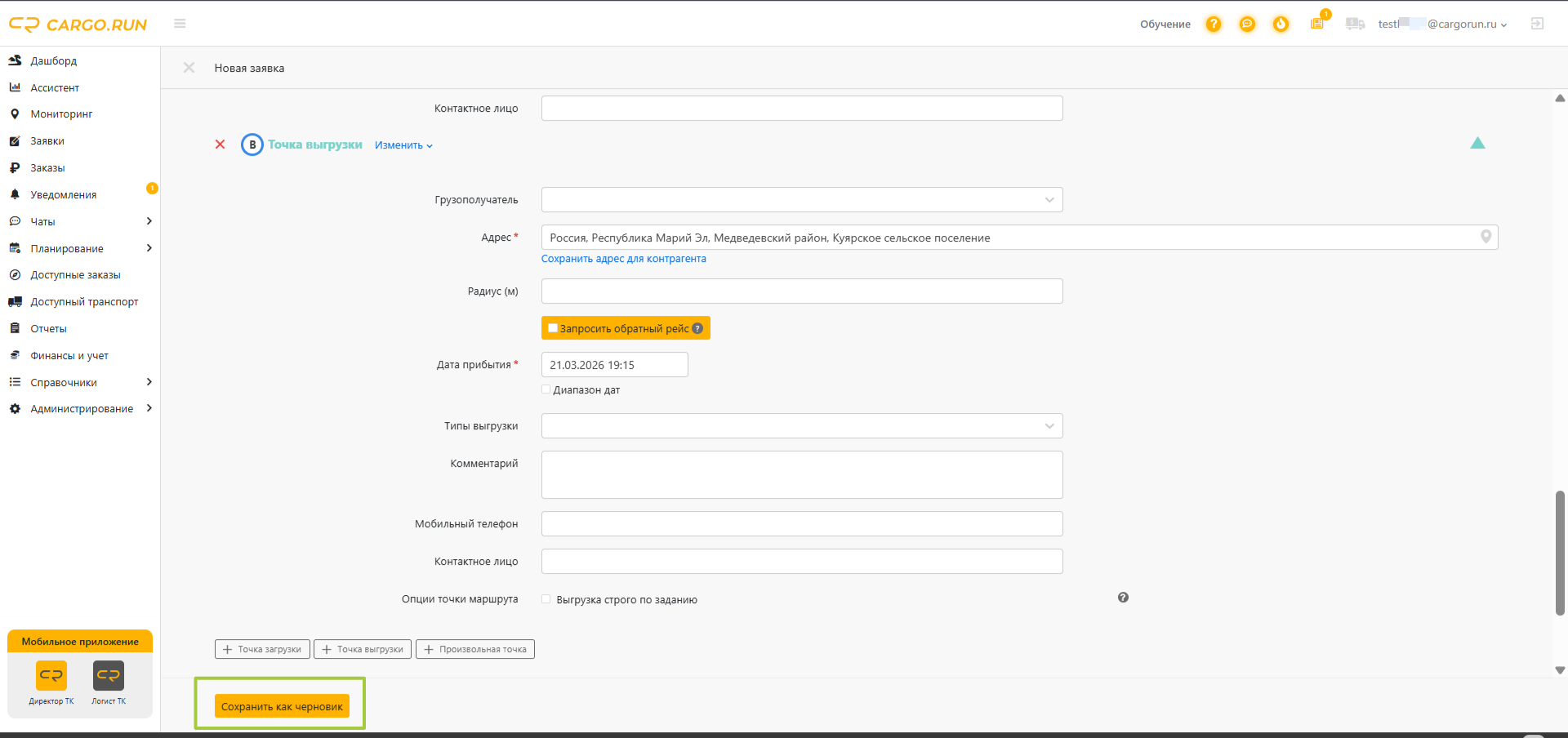
Task: Click the orange flame icon in header
Action: coord(1281,24)
